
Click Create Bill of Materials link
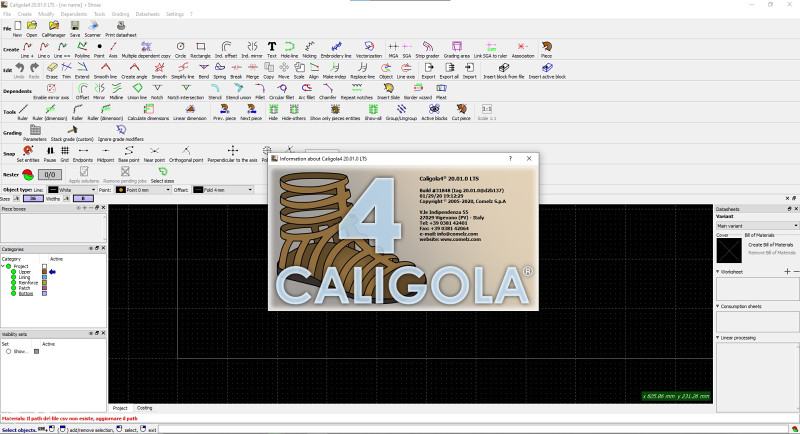tap(770, 245)
